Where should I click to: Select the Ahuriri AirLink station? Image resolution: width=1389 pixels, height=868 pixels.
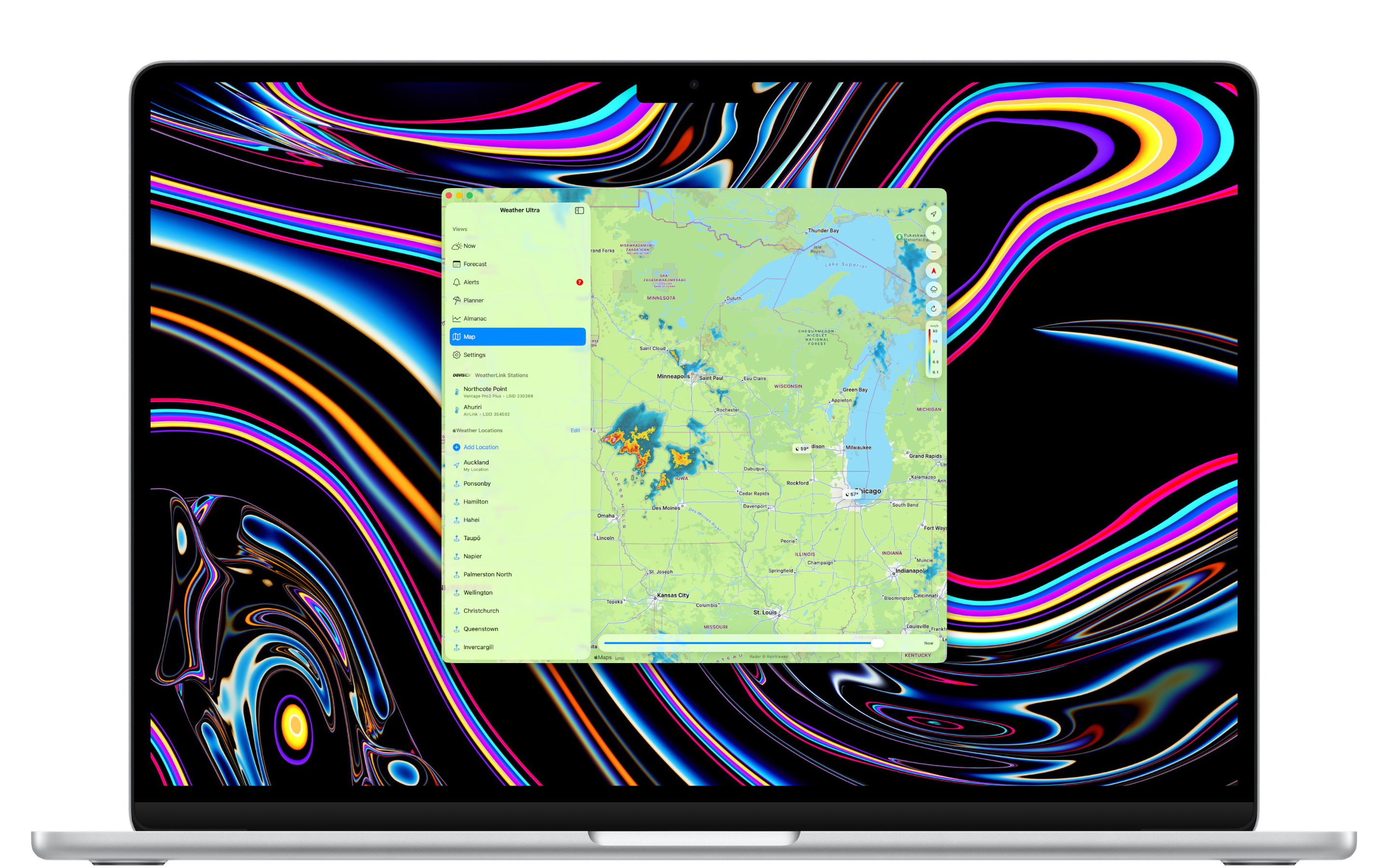tap(517, 410)
